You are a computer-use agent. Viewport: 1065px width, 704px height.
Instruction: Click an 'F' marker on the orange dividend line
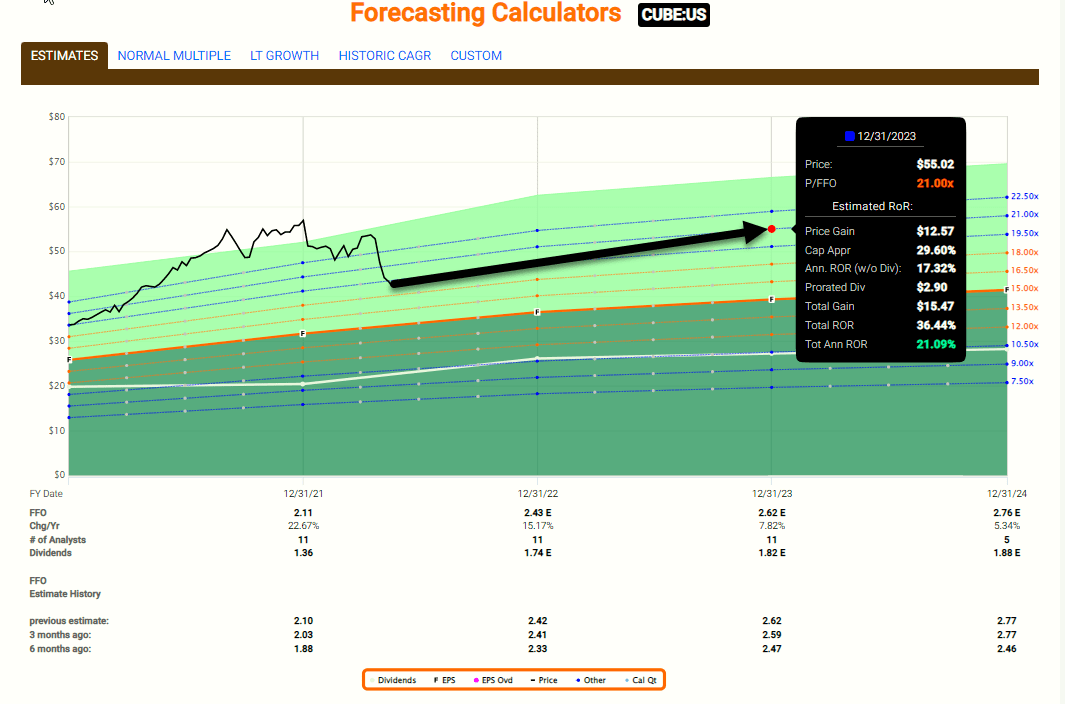click(x=539, y=311)
